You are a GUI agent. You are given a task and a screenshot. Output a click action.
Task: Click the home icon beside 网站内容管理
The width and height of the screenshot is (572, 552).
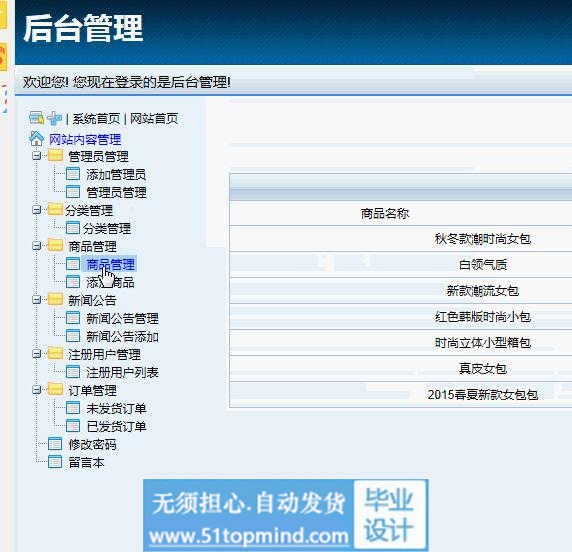point(36,139)
